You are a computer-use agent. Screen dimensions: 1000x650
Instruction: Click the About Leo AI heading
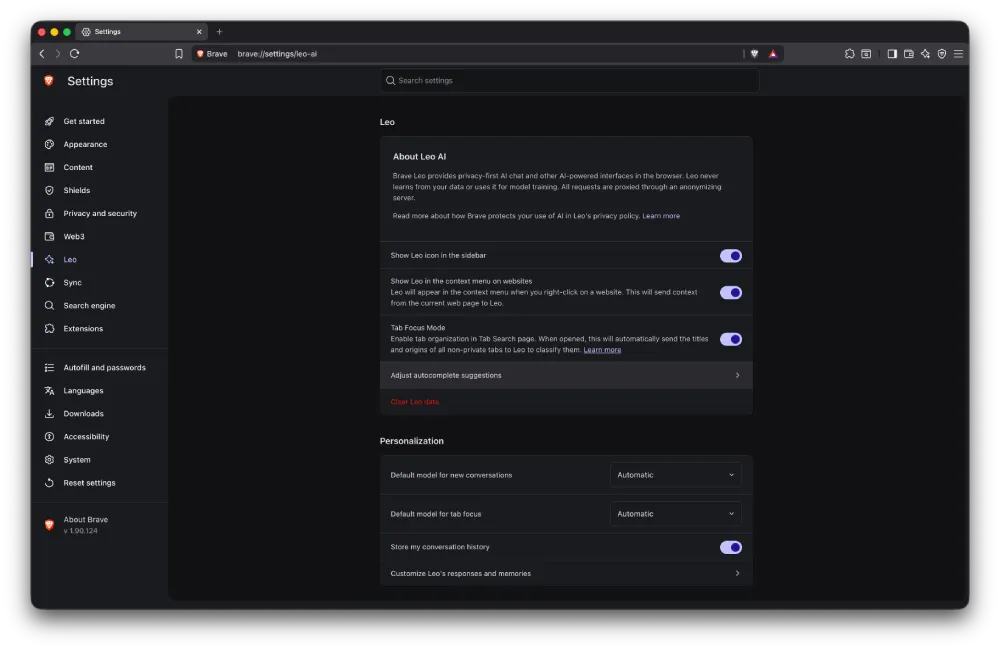click(420, 156)
